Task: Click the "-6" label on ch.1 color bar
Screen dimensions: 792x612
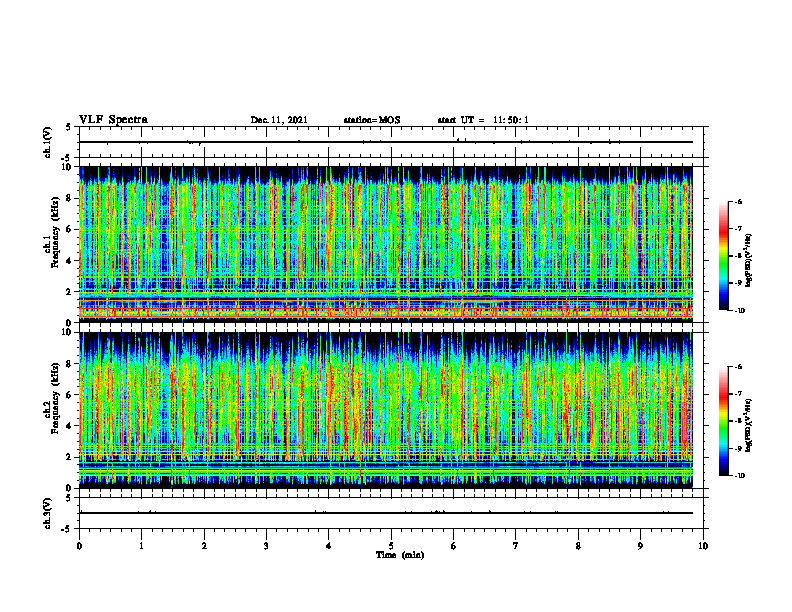Action: click(737, 201)
